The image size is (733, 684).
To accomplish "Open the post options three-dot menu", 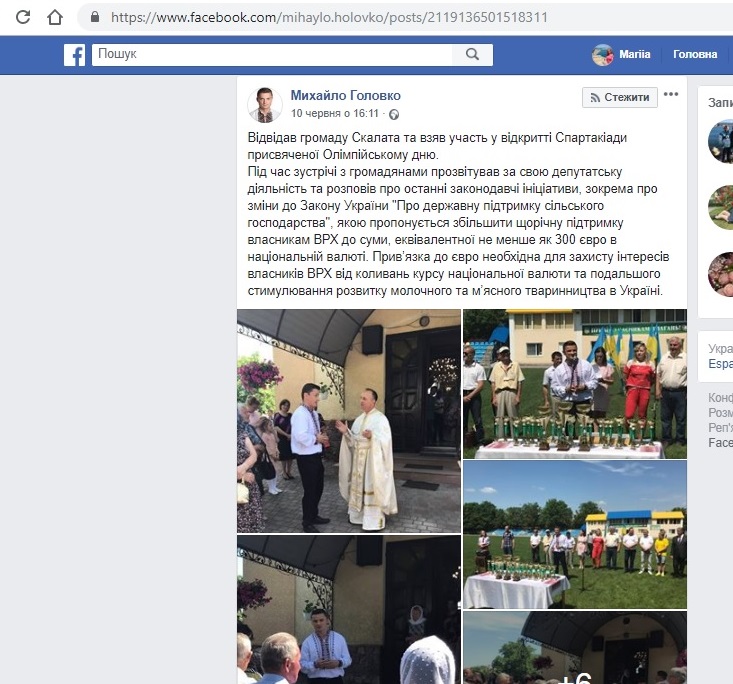I will click(671, 94).
